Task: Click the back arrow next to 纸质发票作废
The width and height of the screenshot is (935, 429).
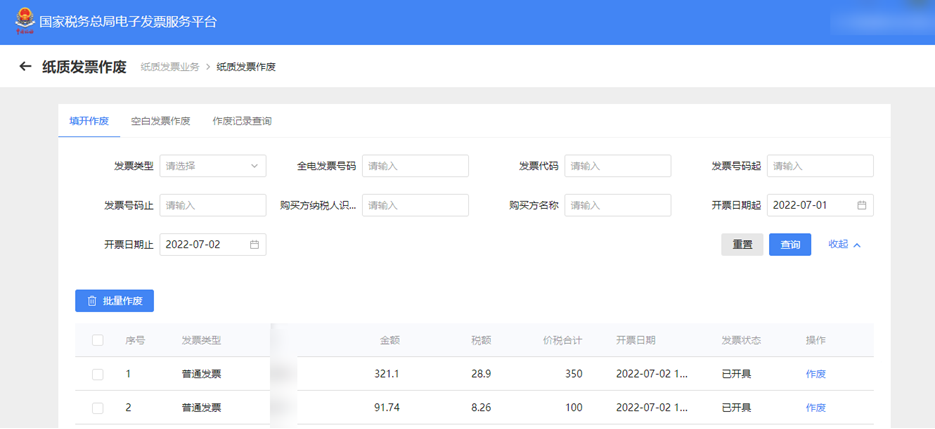Action: [x=25, y=66]
